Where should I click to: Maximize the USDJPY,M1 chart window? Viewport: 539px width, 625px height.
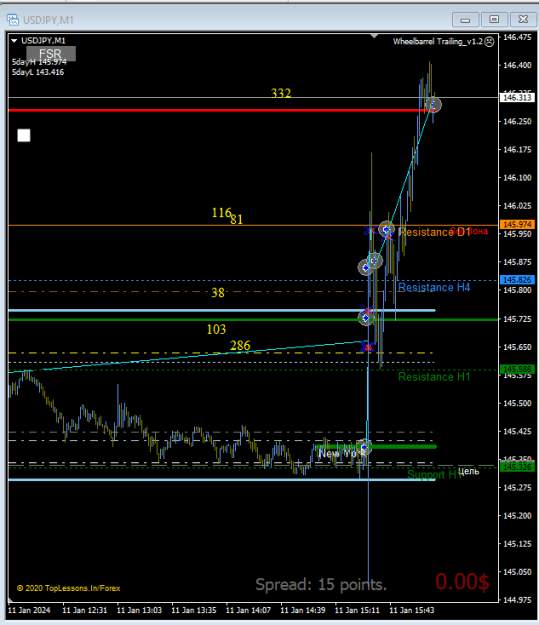point(494,19)
